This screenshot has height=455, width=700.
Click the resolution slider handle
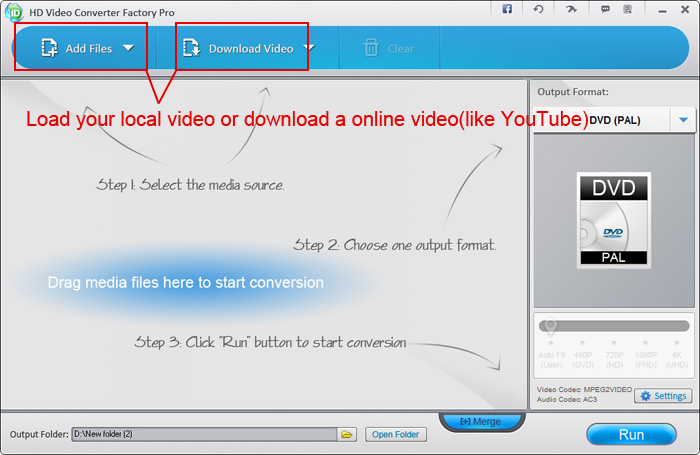[x=551, y=327]
